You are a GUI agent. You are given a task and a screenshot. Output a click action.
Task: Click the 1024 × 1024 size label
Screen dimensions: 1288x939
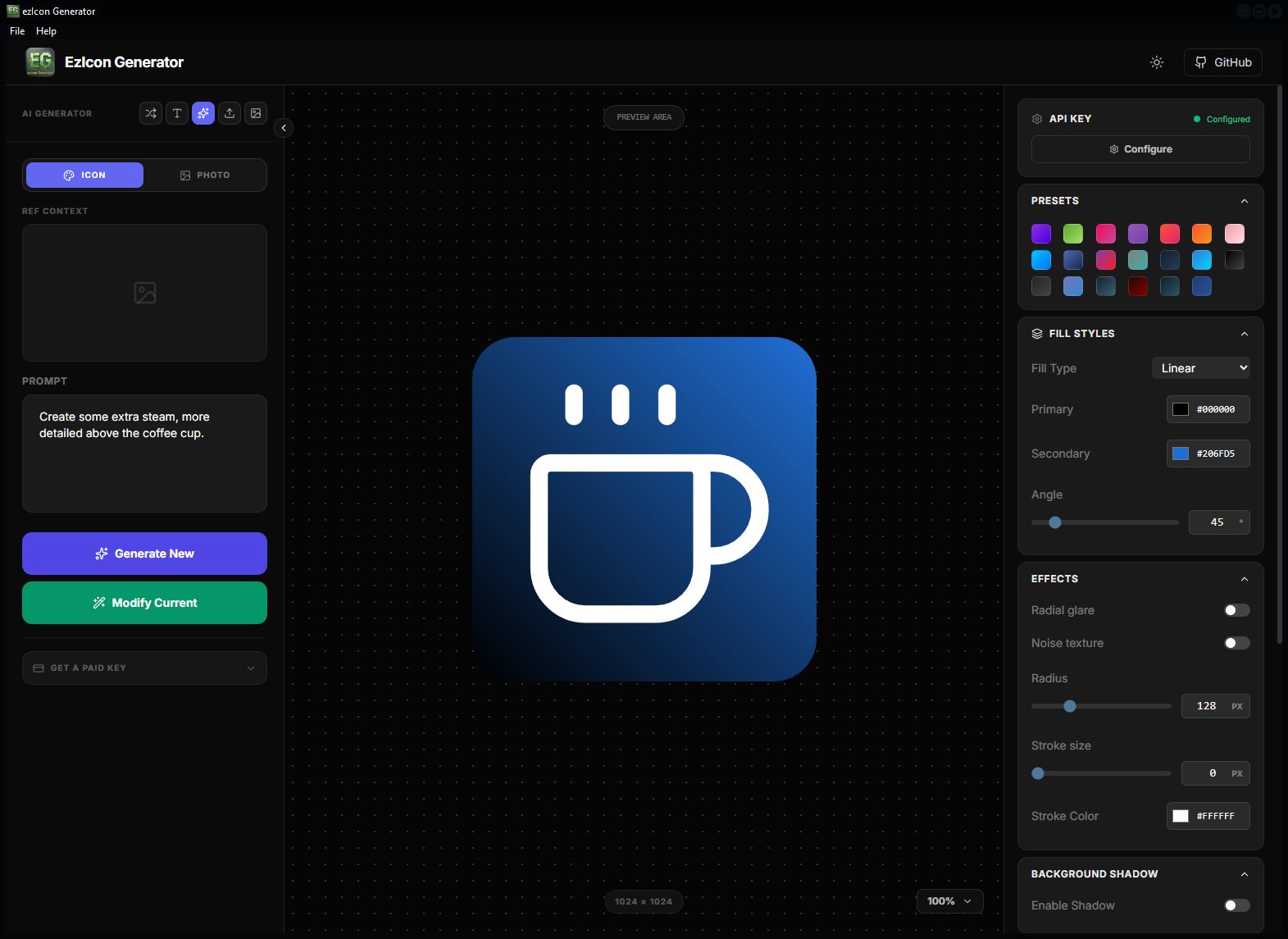click(644, 901)
